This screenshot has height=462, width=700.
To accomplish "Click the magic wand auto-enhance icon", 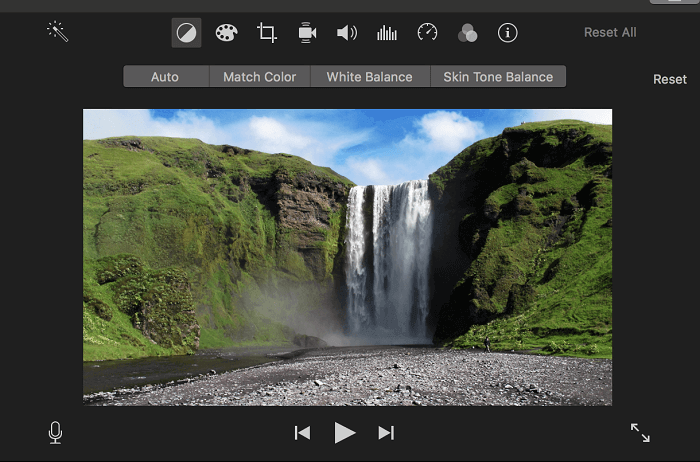I will [57, 32].
